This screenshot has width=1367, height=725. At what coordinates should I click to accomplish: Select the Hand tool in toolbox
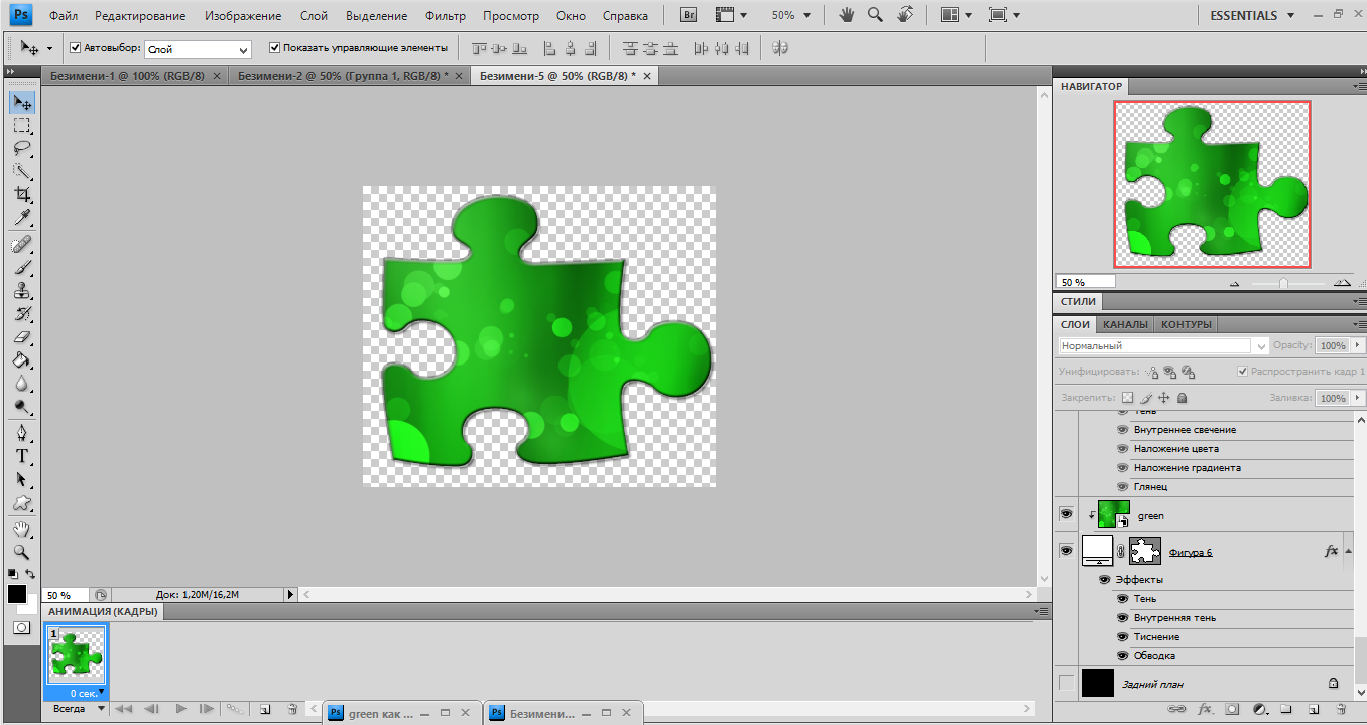[22, 529]
